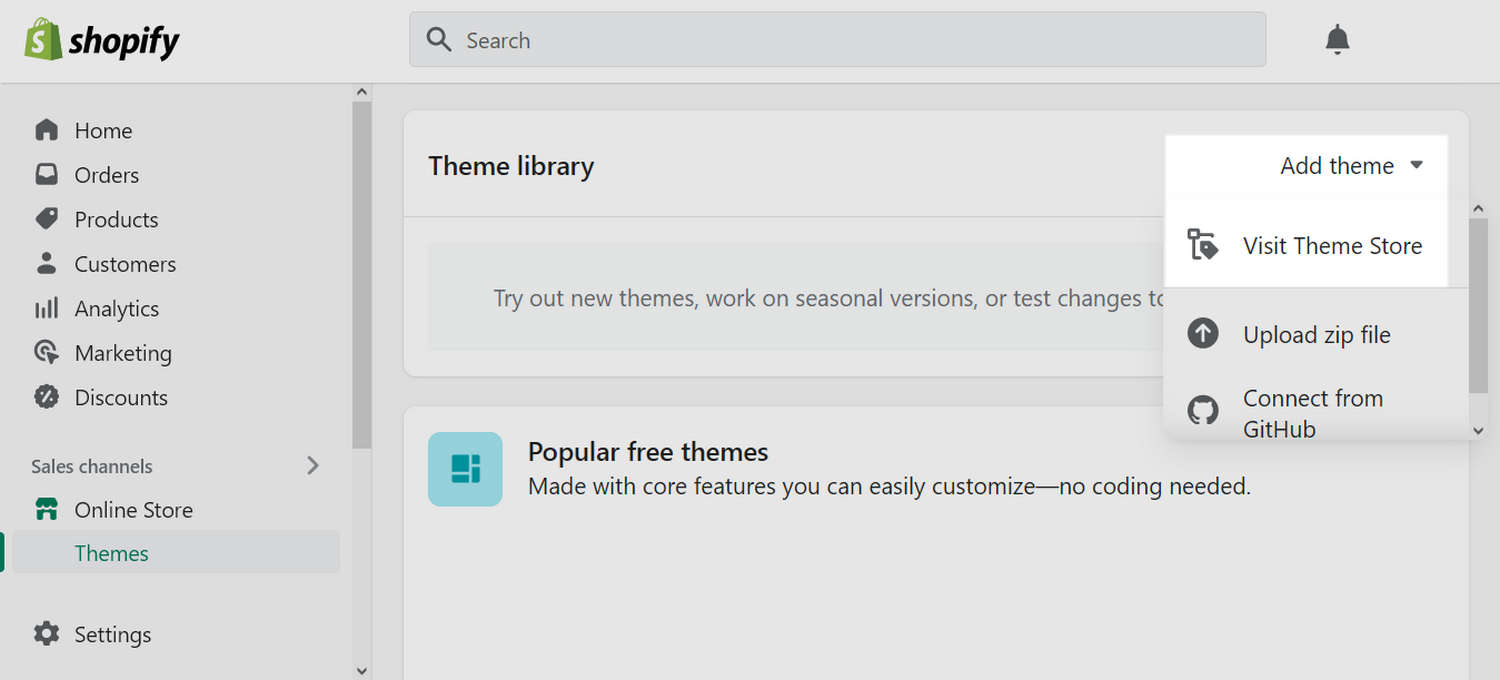
Task: Open Orders using its sidebar icon
Action: click(x=47, y=174)
